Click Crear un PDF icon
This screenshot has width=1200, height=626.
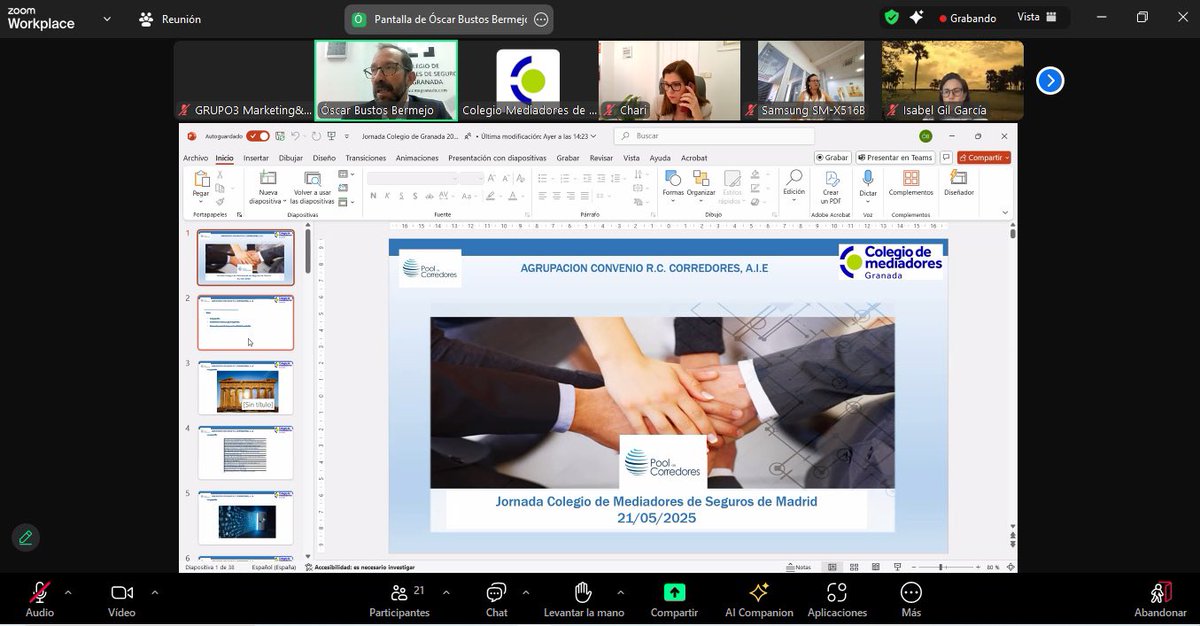pyautogui.click(x=831, y=178)
